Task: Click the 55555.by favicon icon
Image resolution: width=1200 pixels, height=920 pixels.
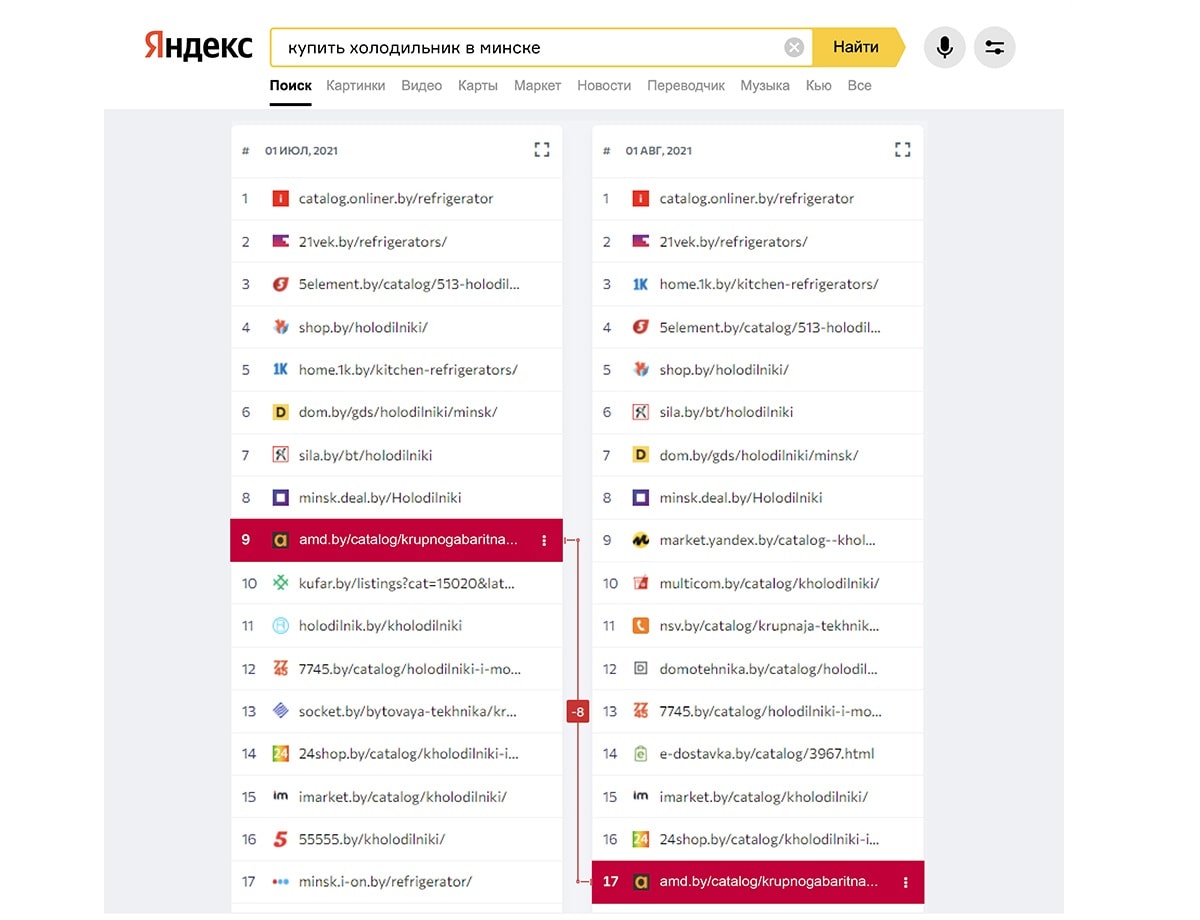Action: tap(280, 839)
